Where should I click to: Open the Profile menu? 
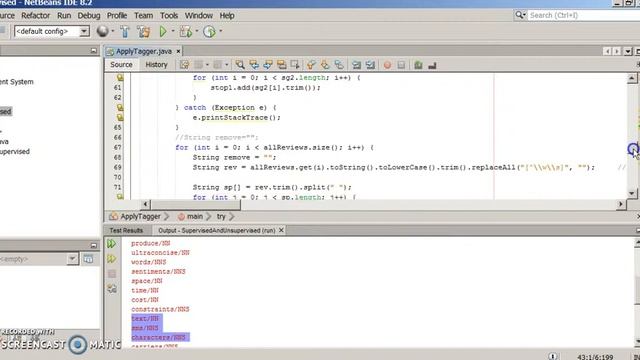tap(117, 16)
